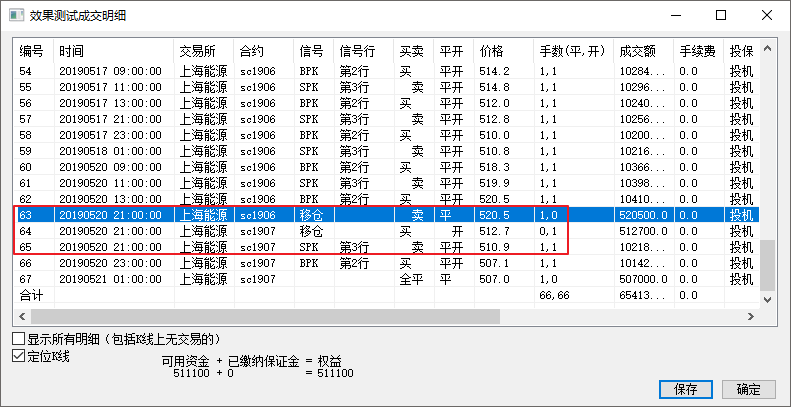Click the 手续费 column header
Screen dimensions: 791x407
point(697,51)
